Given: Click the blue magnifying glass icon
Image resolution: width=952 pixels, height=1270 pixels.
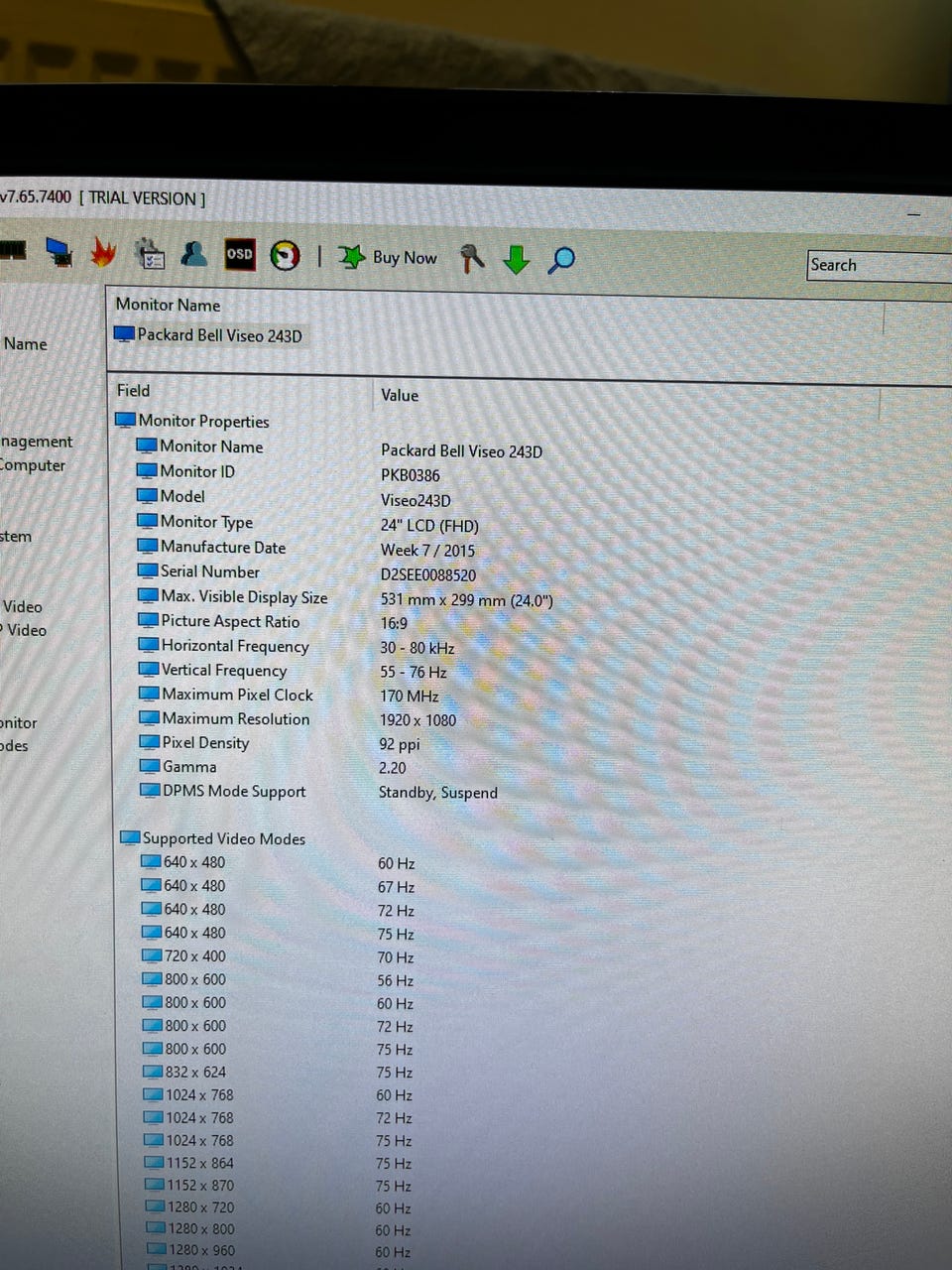Looking at the screenshot, I should pyautogui.click(x=561, y=260).
